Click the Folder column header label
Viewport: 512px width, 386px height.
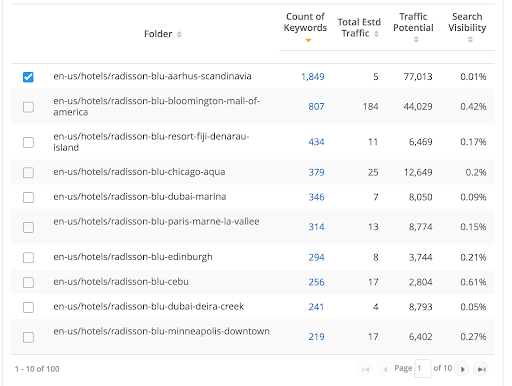click(158, 34)
